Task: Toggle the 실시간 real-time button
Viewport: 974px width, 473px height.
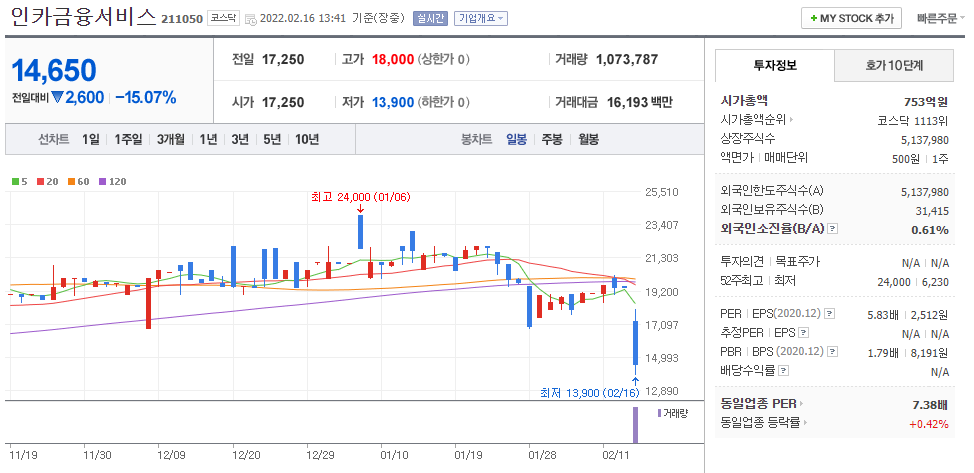Action: [x=430, y=19]
